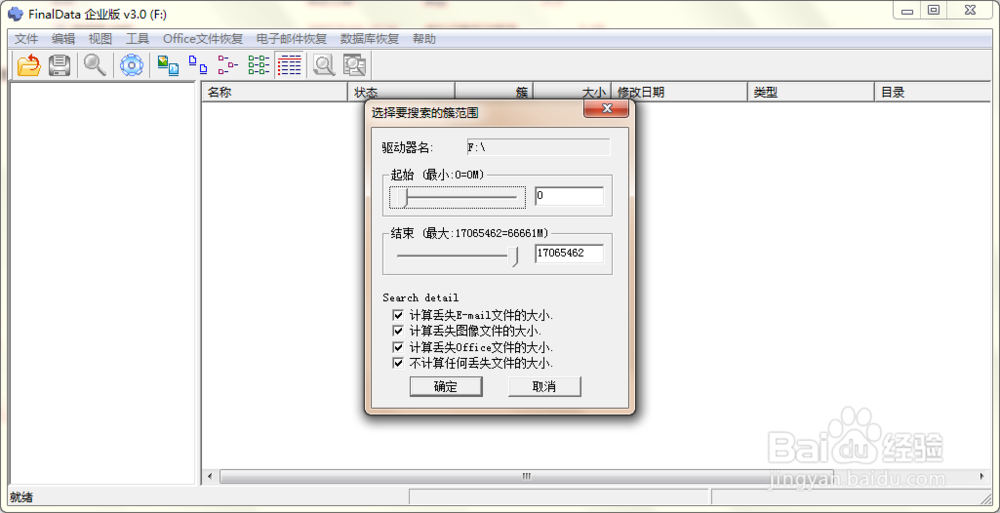Open the 电子邮件恢复 menu
This screenshot has width=1000, height=513.
[291, 39]
